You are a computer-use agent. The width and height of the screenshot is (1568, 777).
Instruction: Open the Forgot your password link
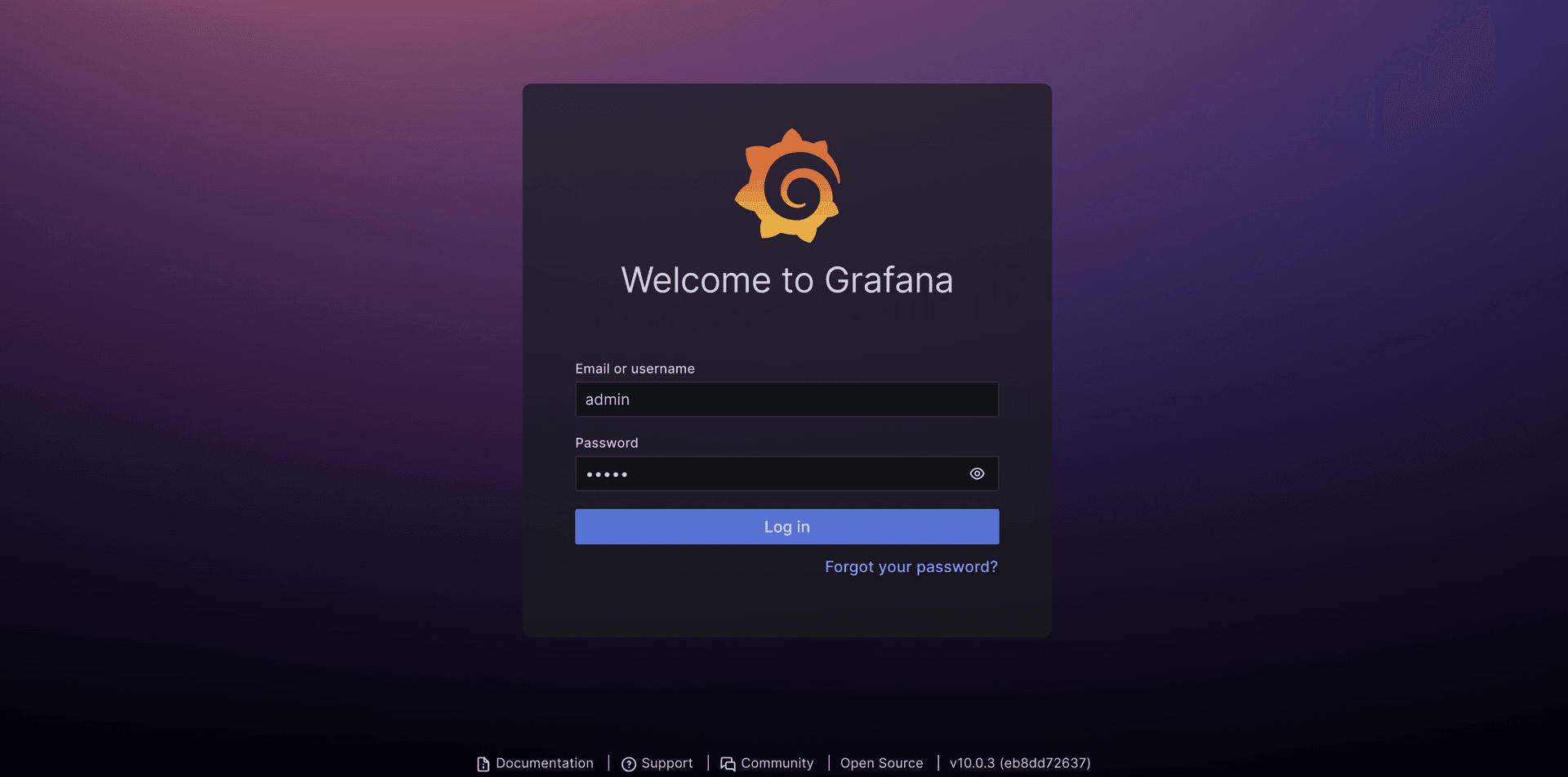pos(911,567)
